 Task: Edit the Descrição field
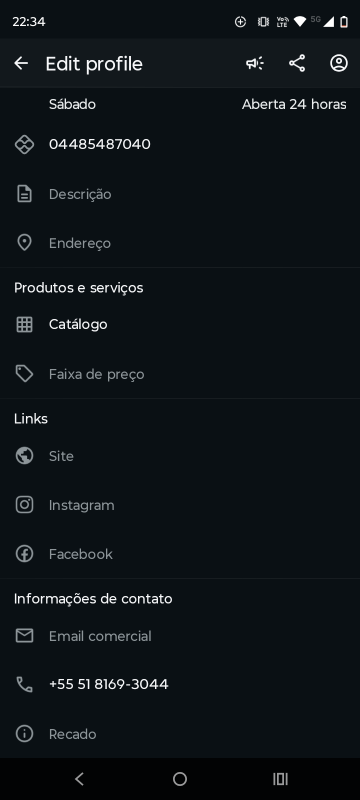[x=180, y=194]
